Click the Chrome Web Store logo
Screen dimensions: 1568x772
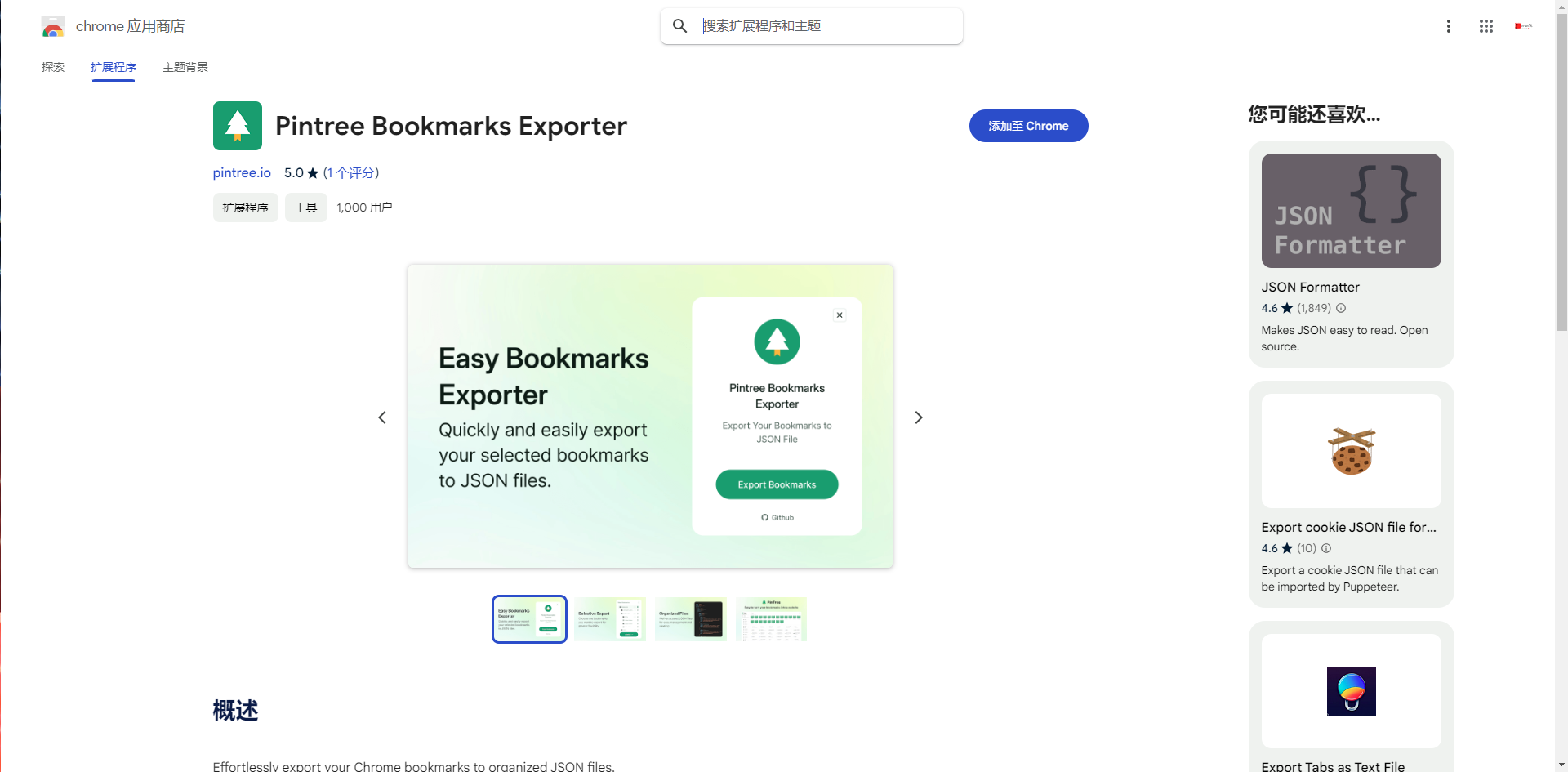pyautogui.click(x=53, y=26)
